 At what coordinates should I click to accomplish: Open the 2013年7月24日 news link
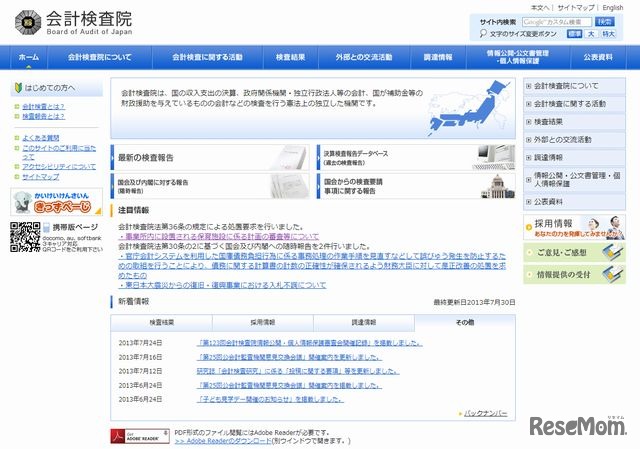[x=309, y=343]
